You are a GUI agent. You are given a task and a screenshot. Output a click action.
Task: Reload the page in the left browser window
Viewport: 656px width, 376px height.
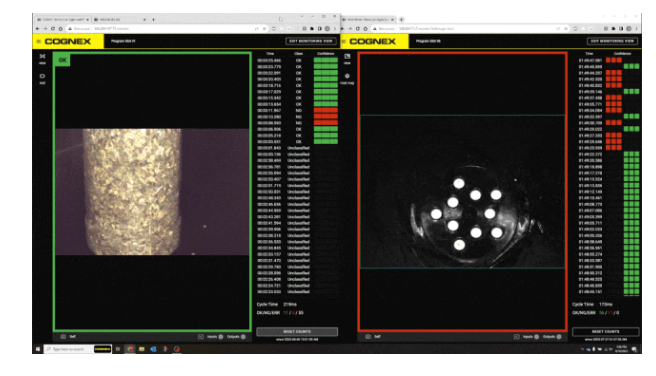click(x=53, y=28)
